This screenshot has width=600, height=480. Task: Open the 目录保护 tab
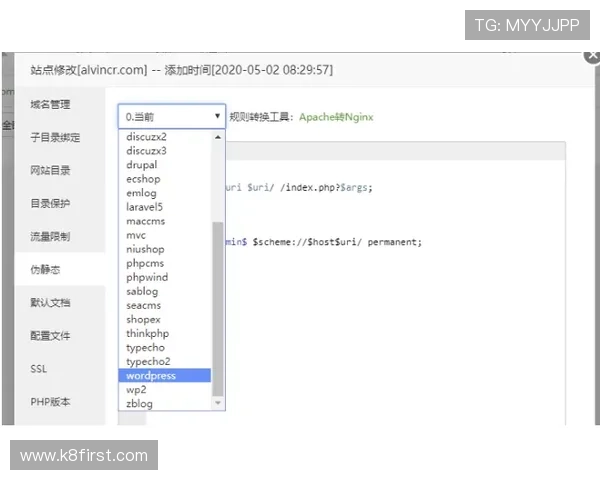[x=50, y=204]
